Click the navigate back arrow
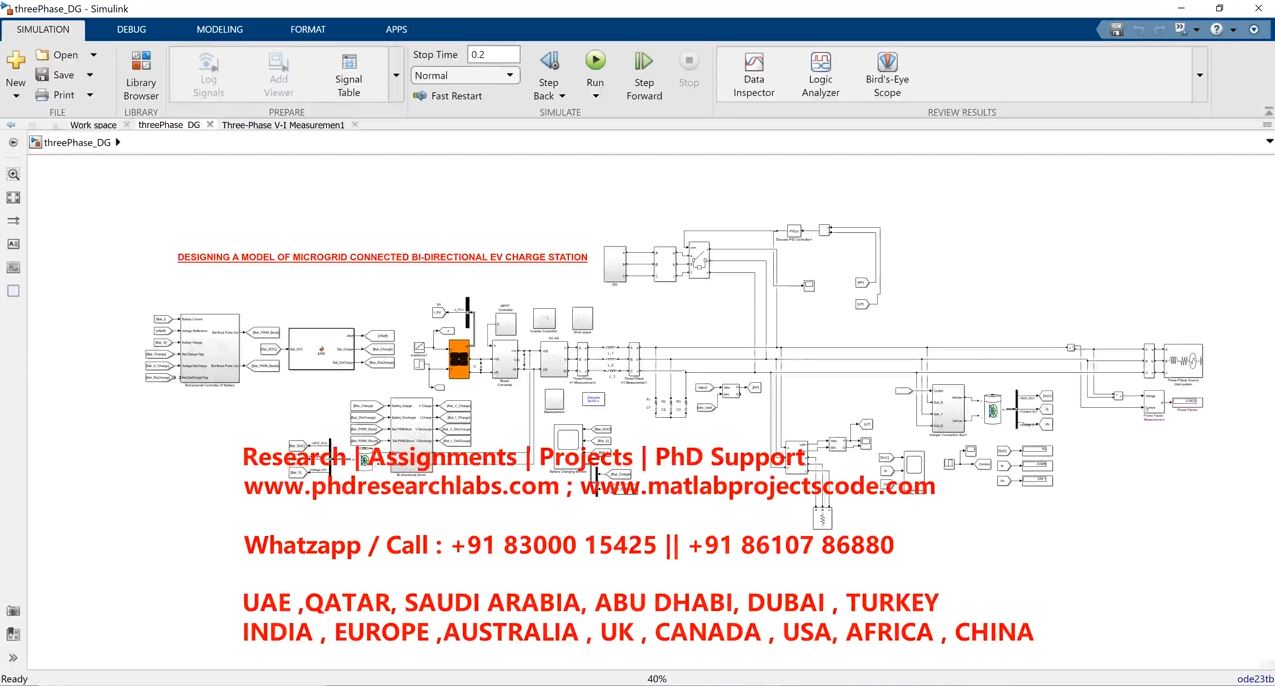The image size is (1275, 686). (11, 125)
